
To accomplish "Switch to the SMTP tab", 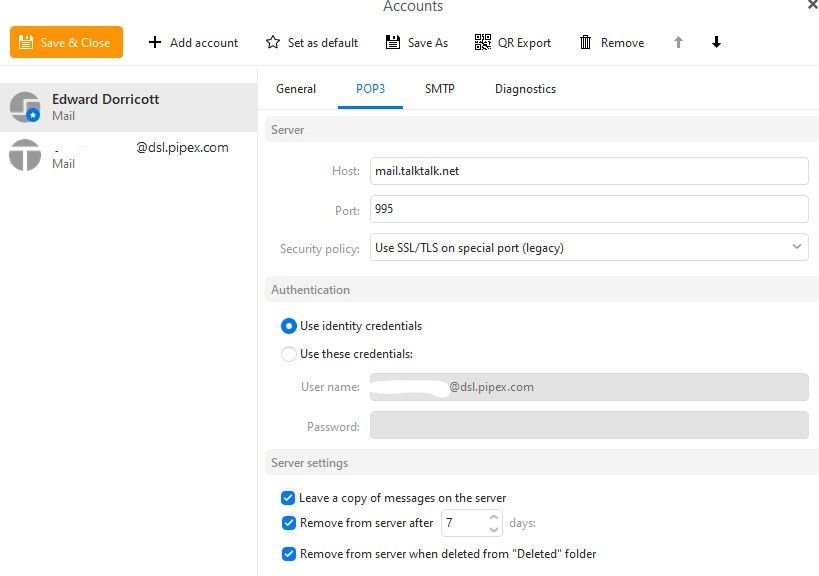I will click(x=440, y=89).
